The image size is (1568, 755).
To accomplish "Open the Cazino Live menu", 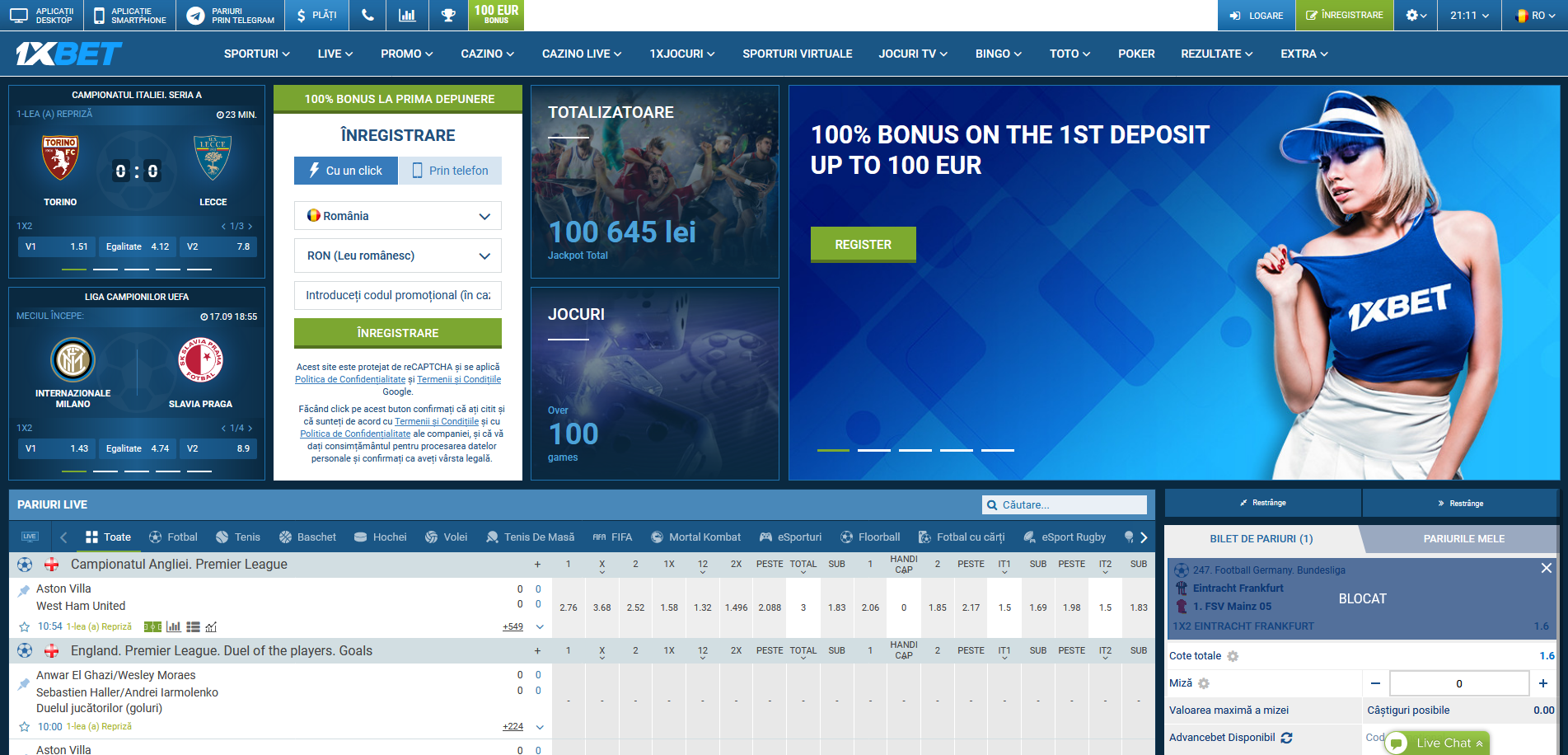I will (x=582, y=54).
